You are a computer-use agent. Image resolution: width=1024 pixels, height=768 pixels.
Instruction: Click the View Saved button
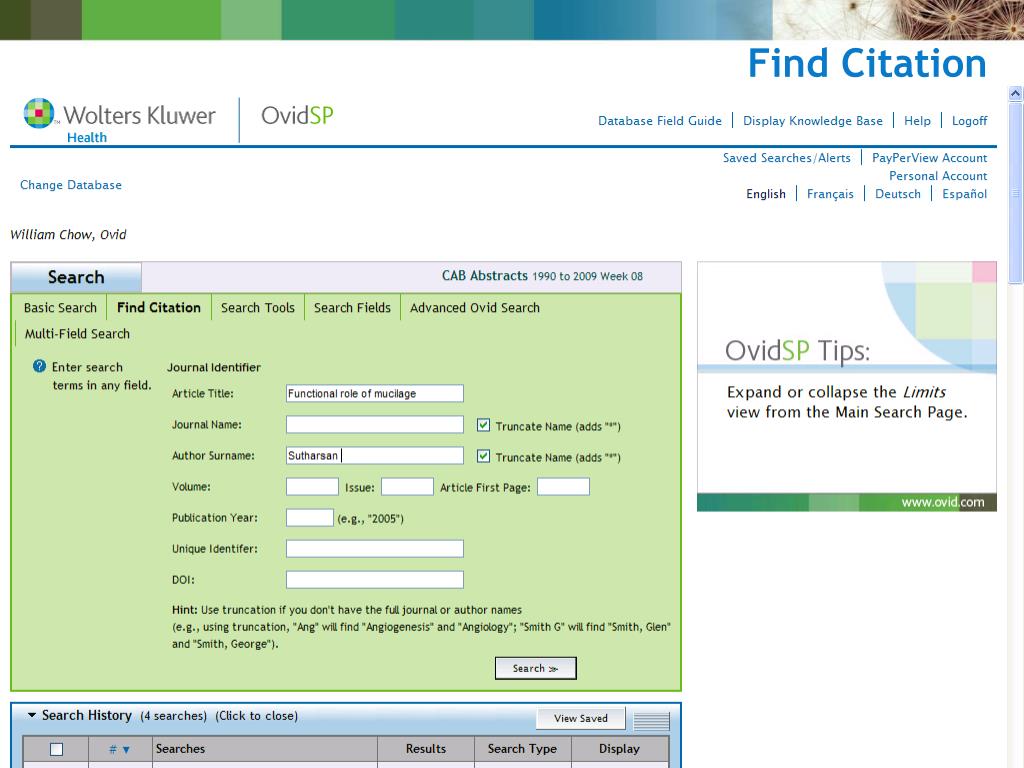[x=581, y=718]
